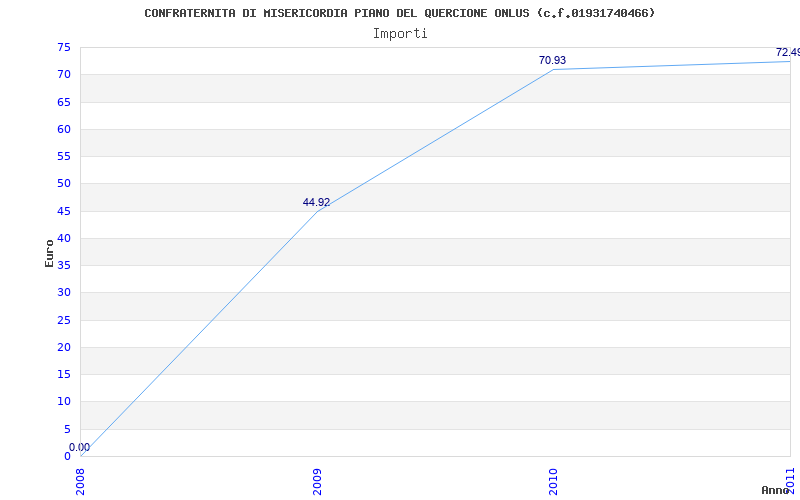Click the CONFRATERNITA DI MISERICORDIA chart title
Screen dimensions: 800x500
coord(399,13)
